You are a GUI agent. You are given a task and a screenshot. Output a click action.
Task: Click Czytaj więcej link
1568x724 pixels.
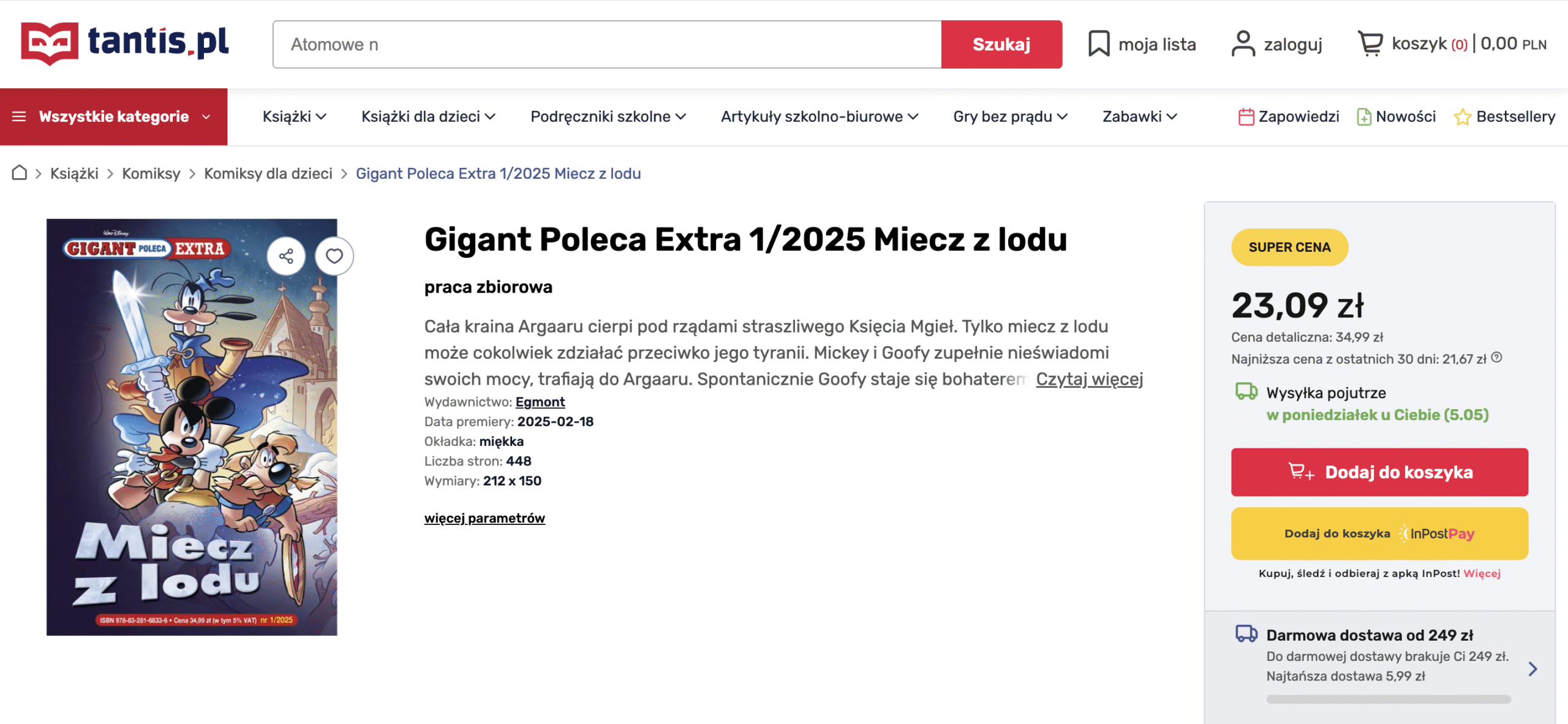(x=1090, y=379)
